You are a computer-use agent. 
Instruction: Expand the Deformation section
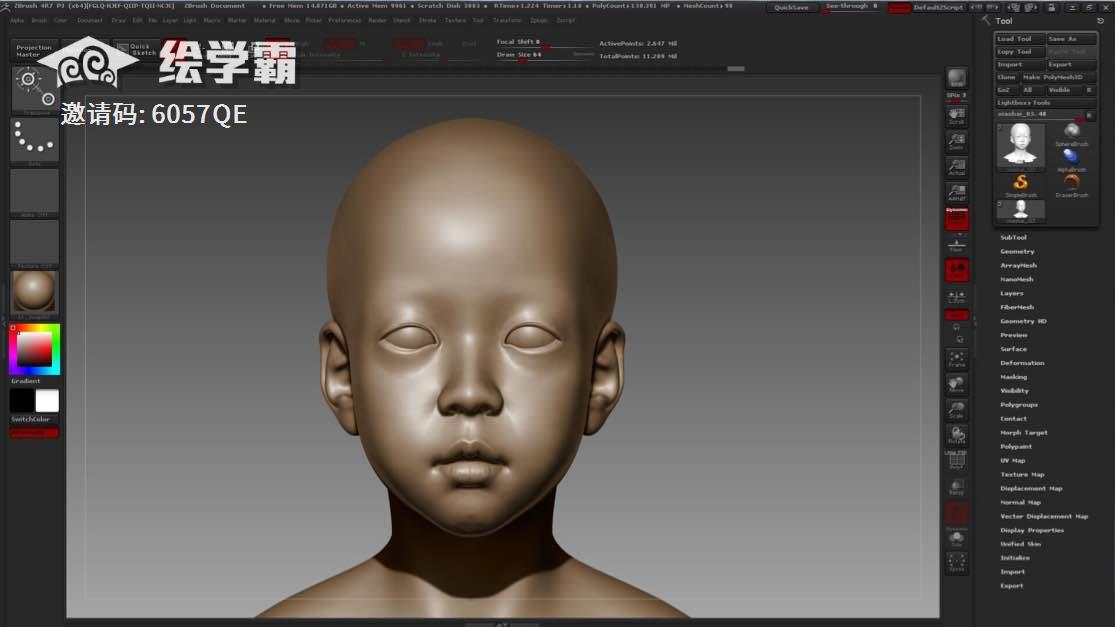coord(1022,363)
